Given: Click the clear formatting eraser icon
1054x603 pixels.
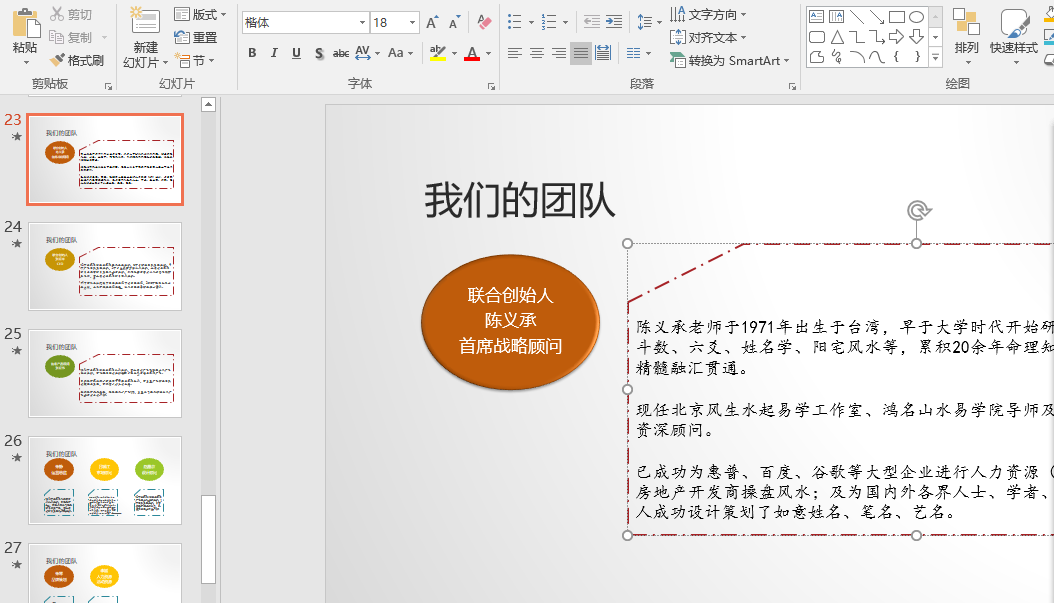Looking at the screenshot, I should [484, 22].
